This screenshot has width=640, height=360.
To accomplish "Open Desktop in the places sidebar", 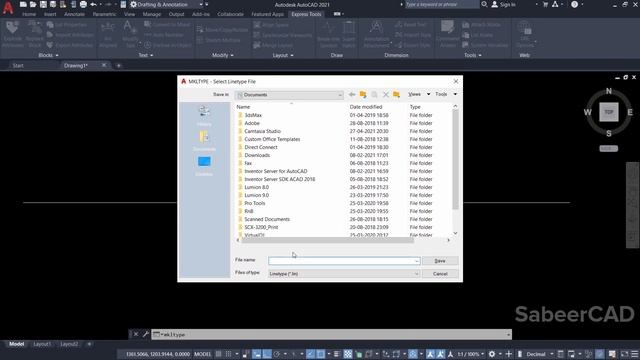I will point(204,166).
